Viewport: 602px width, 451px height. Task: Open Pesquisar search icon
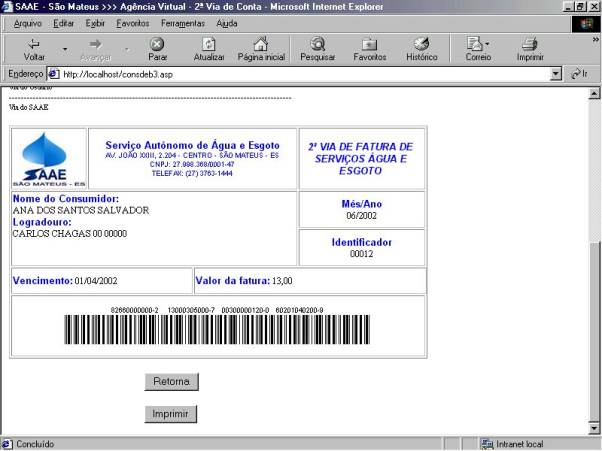pos(318,44)
